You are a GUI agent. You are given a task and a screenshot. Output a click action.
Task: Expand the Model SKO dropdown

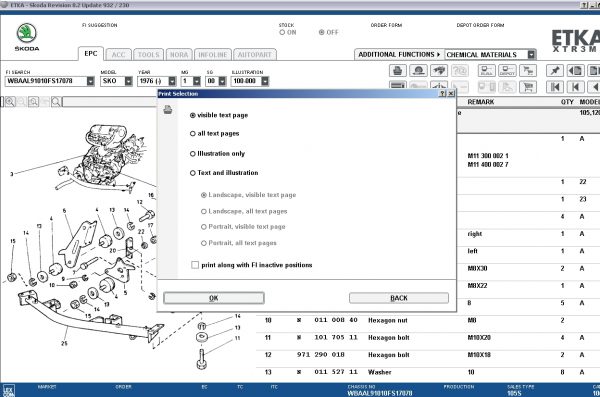coord(129,81)
